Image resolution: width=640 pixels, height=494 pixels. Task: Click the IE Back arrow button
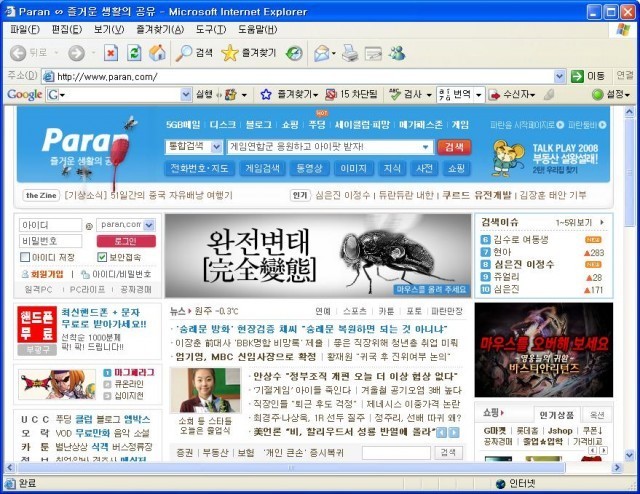18,53
